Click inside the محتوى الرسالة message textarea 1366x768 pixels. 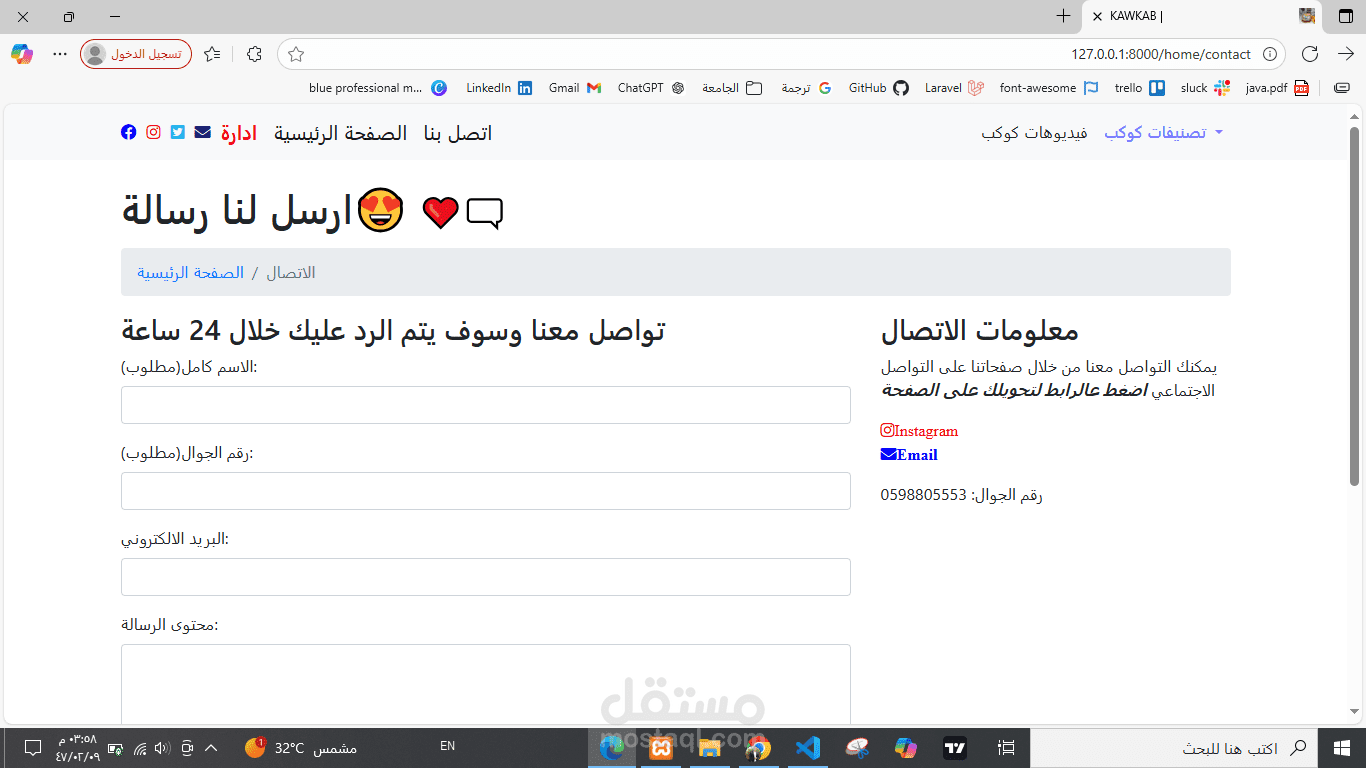486,684
